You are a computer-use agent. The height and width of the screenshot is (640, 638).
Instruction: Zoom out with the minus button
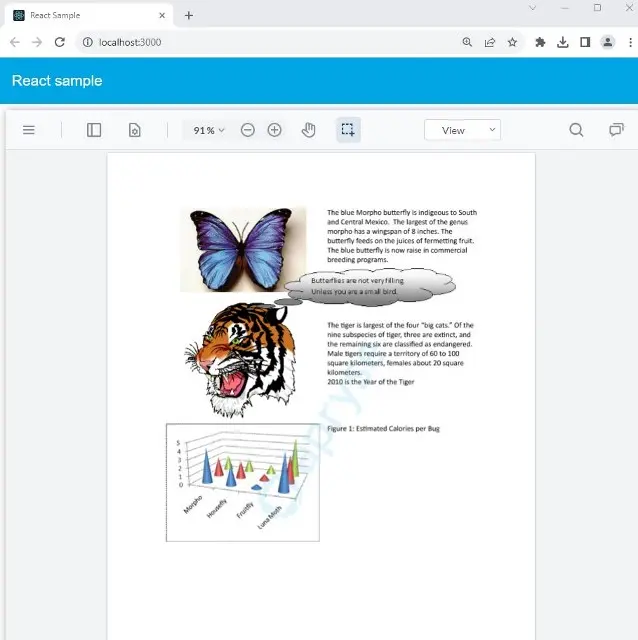pyautogui.click(x=247, y=130)
